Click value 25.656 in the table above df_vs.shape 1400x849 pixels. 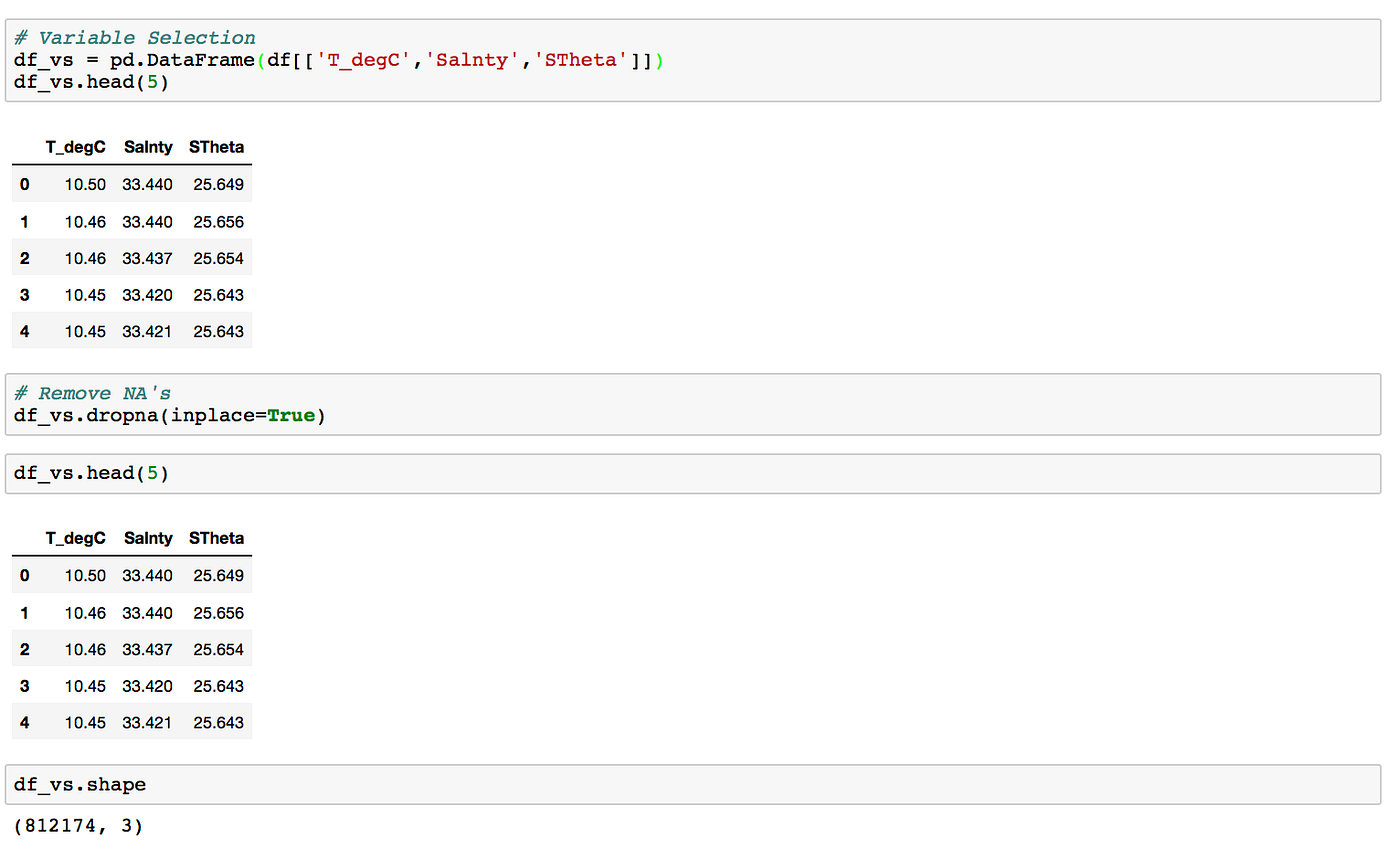pyautogui.click(x=219, y=612)
